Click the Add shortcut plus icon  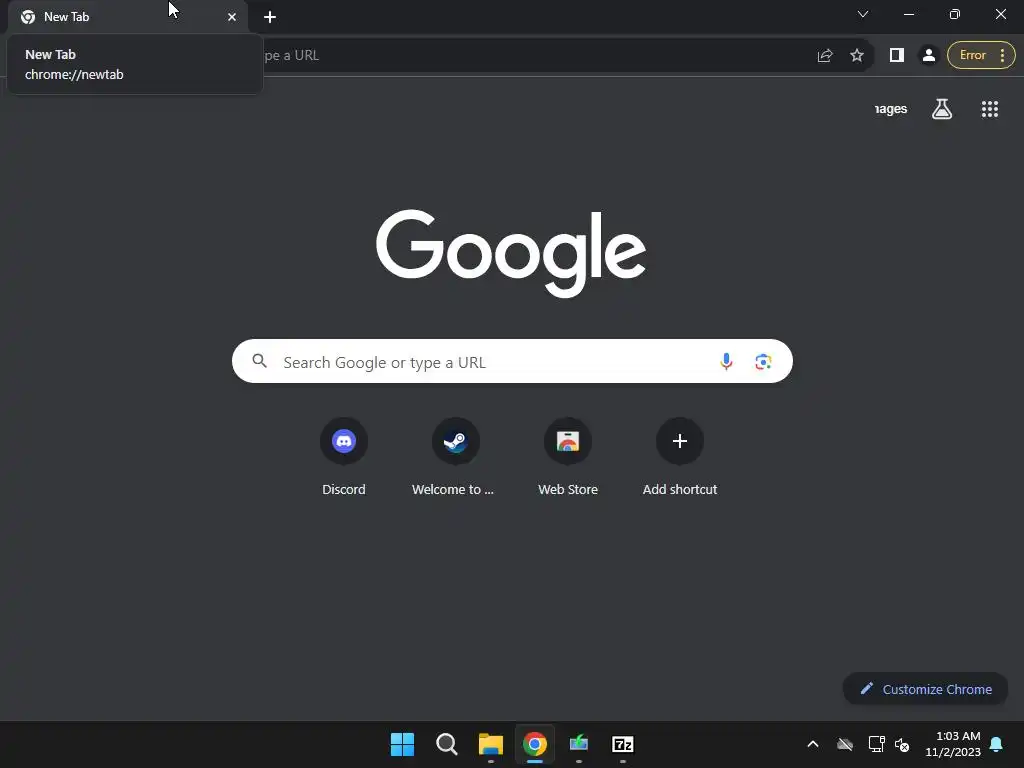(680, 441)
